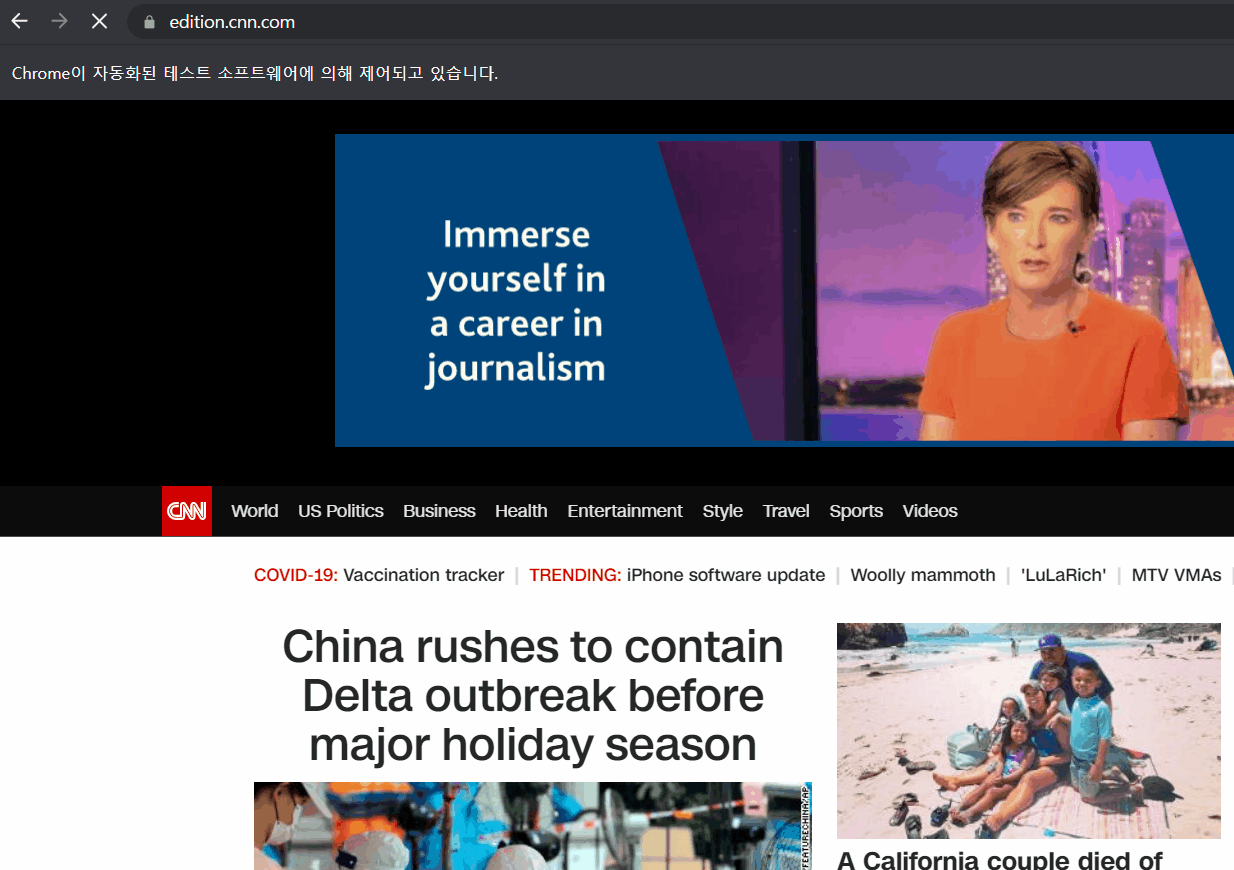1234x870 pixels.
Task: Open the Health section
Action: pyautogui.click(x=521, y=511)
